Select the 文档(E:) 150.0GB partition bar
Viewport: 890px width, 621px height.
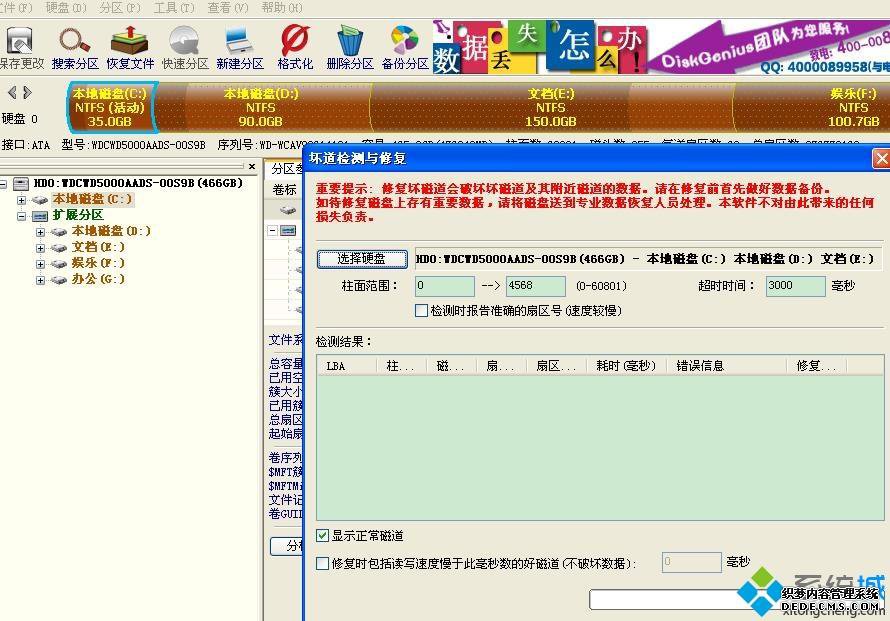[551, 107]
